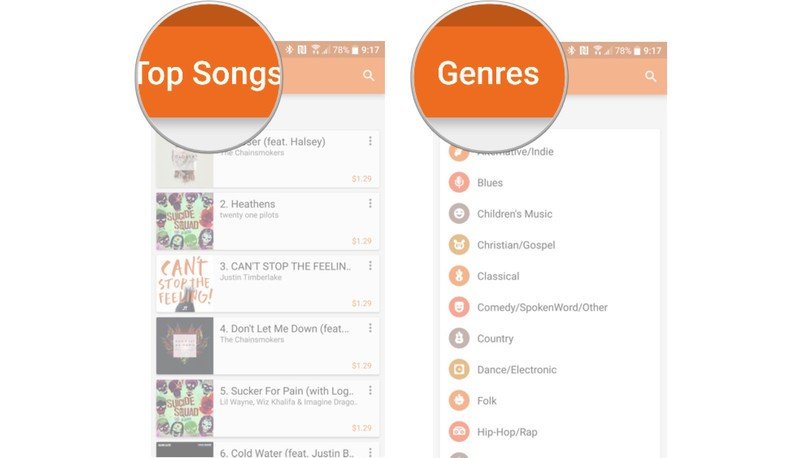Select the Christian/Gospel genre icon

[x=459, y=245]
